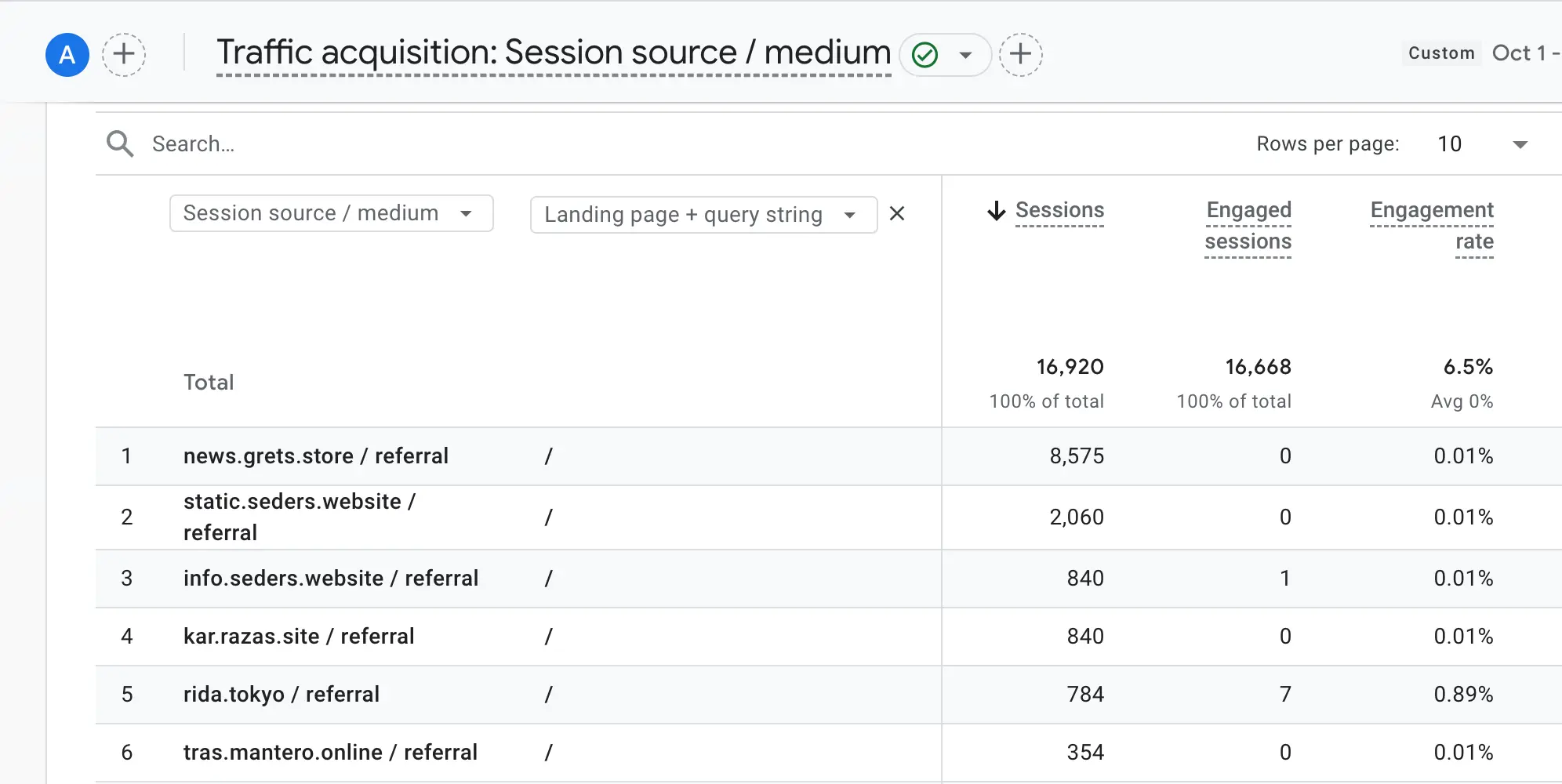
Task: Select the rida.tokyo / referral row
Action: click(281, 695)
